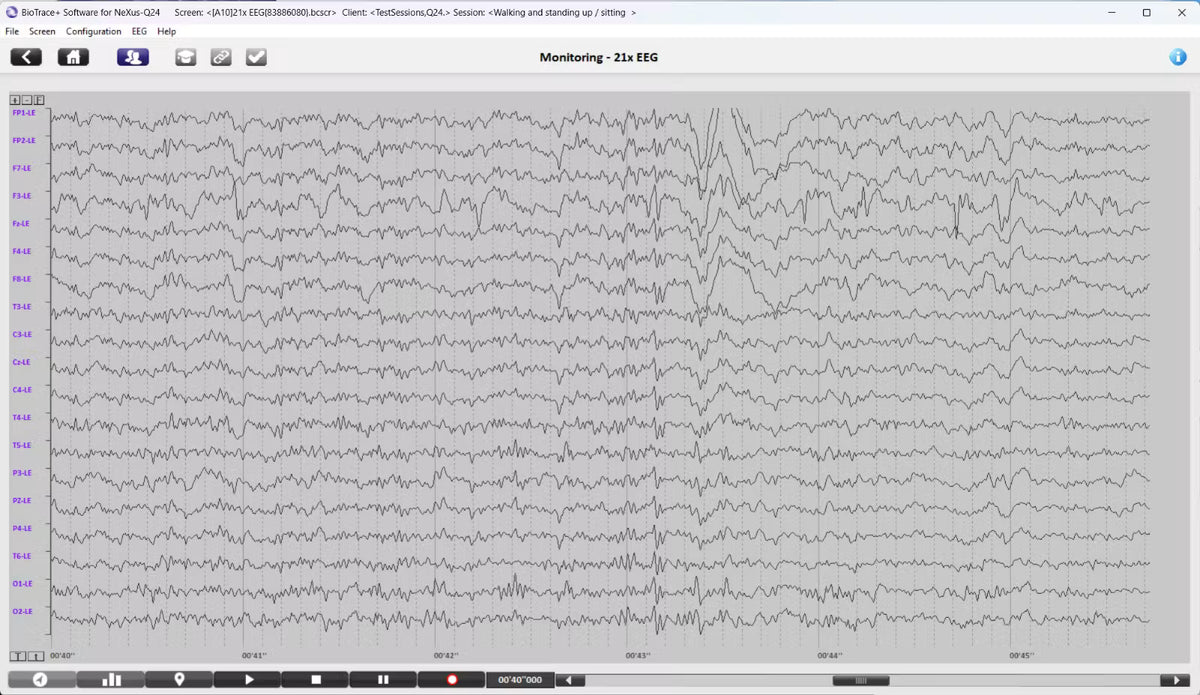The width and height of the screenshot is (1200, 695).
Task: Open the blue info icon
Action: coord(1178,57)
